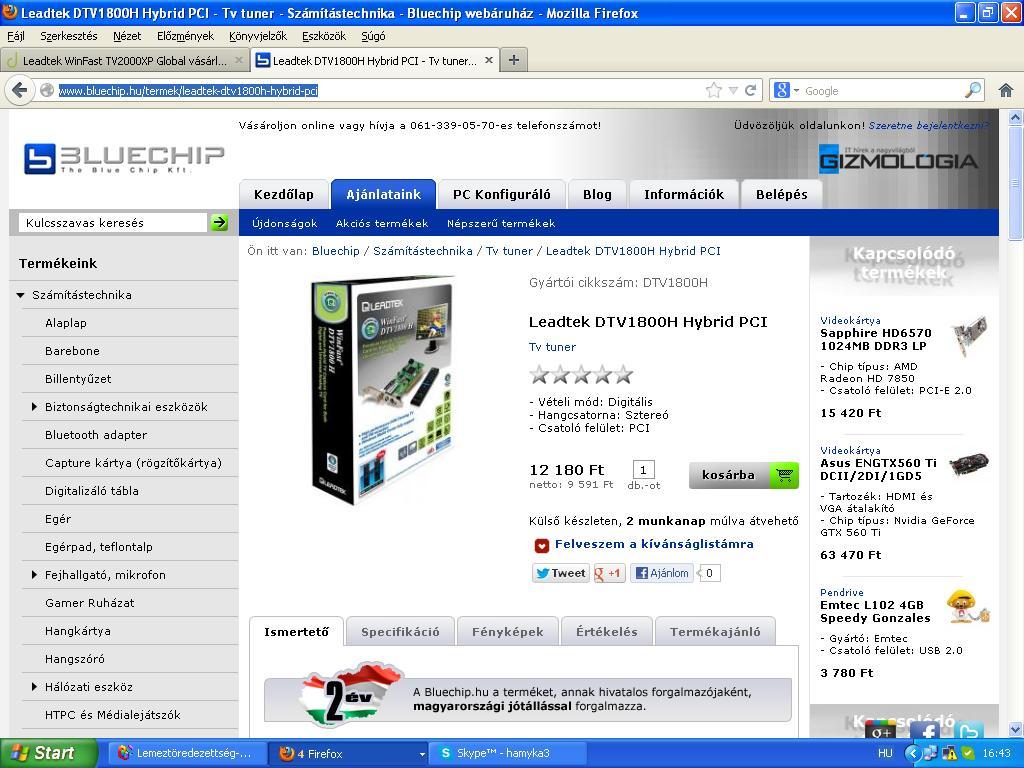Click the heart wishlist icon
The height and width of the screenshot is (768, 1024).
[x=541, y=545]
